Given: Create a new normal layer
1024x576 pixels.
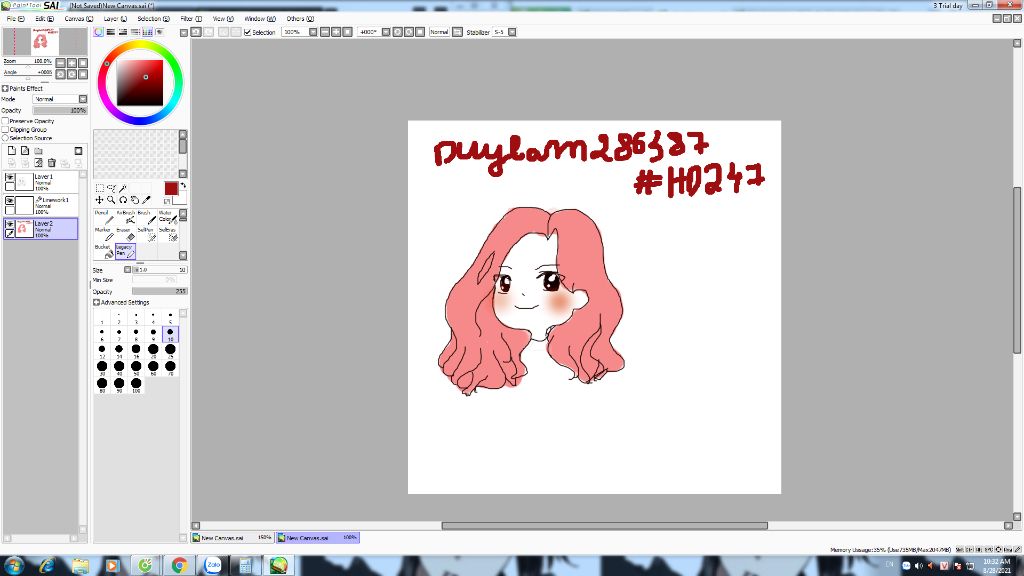Looking at the screenshot, I should (x=12, y=151).
